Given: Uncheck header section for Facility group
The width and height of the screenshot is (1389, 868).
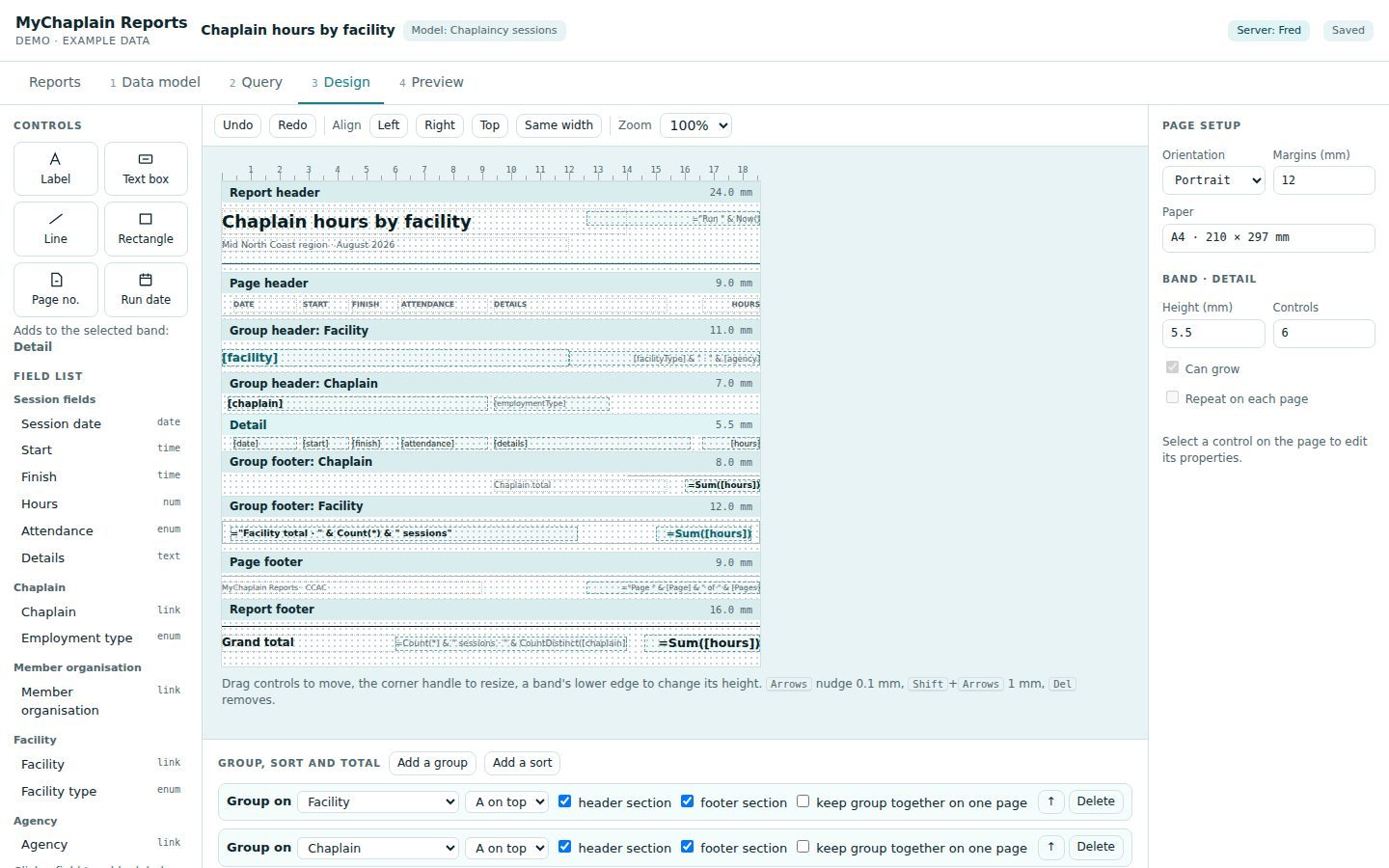Looking at the screenshot, I should (x=565, y=801).
